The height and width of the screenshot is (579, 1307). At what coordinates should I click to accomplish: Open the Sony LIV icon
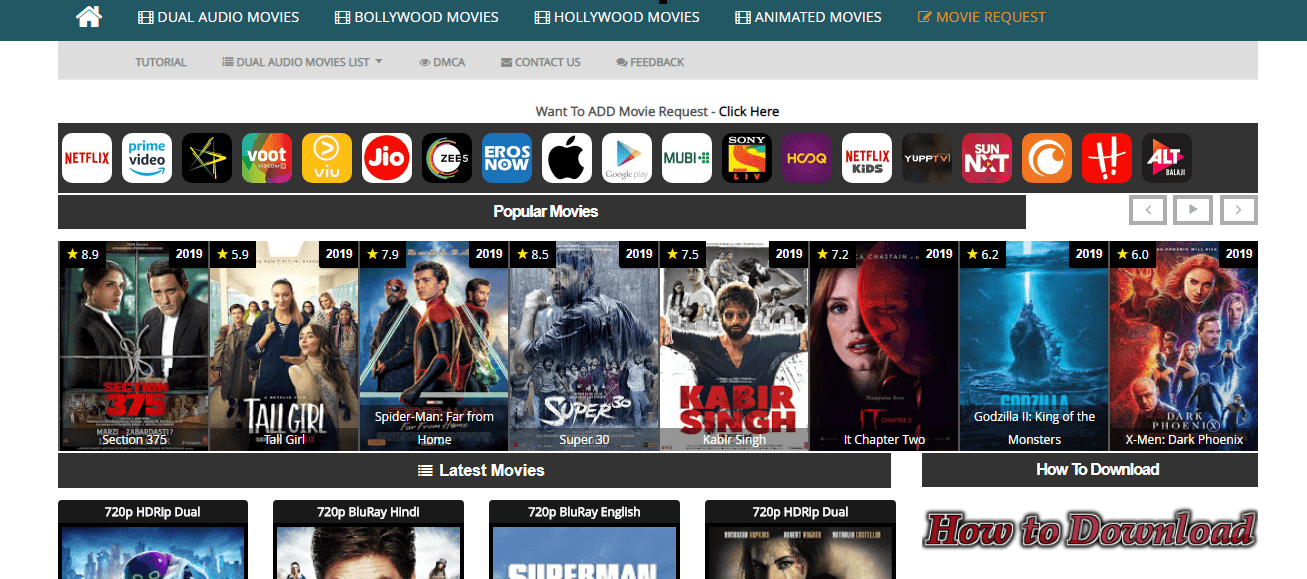(x=747, y=158)
